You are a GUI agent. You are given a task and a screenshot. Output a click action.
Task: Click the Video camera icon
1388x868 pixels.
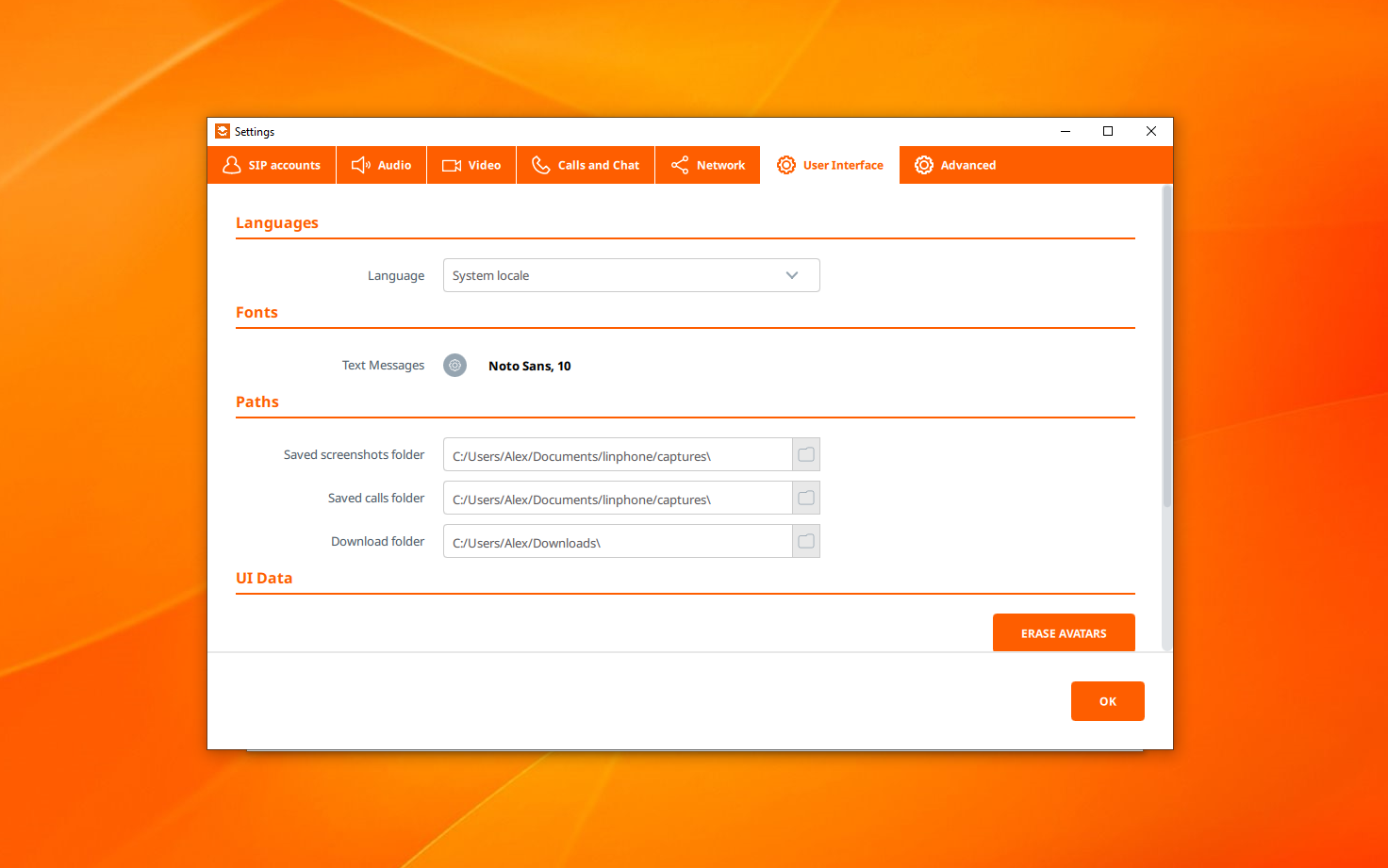[452, 165]
